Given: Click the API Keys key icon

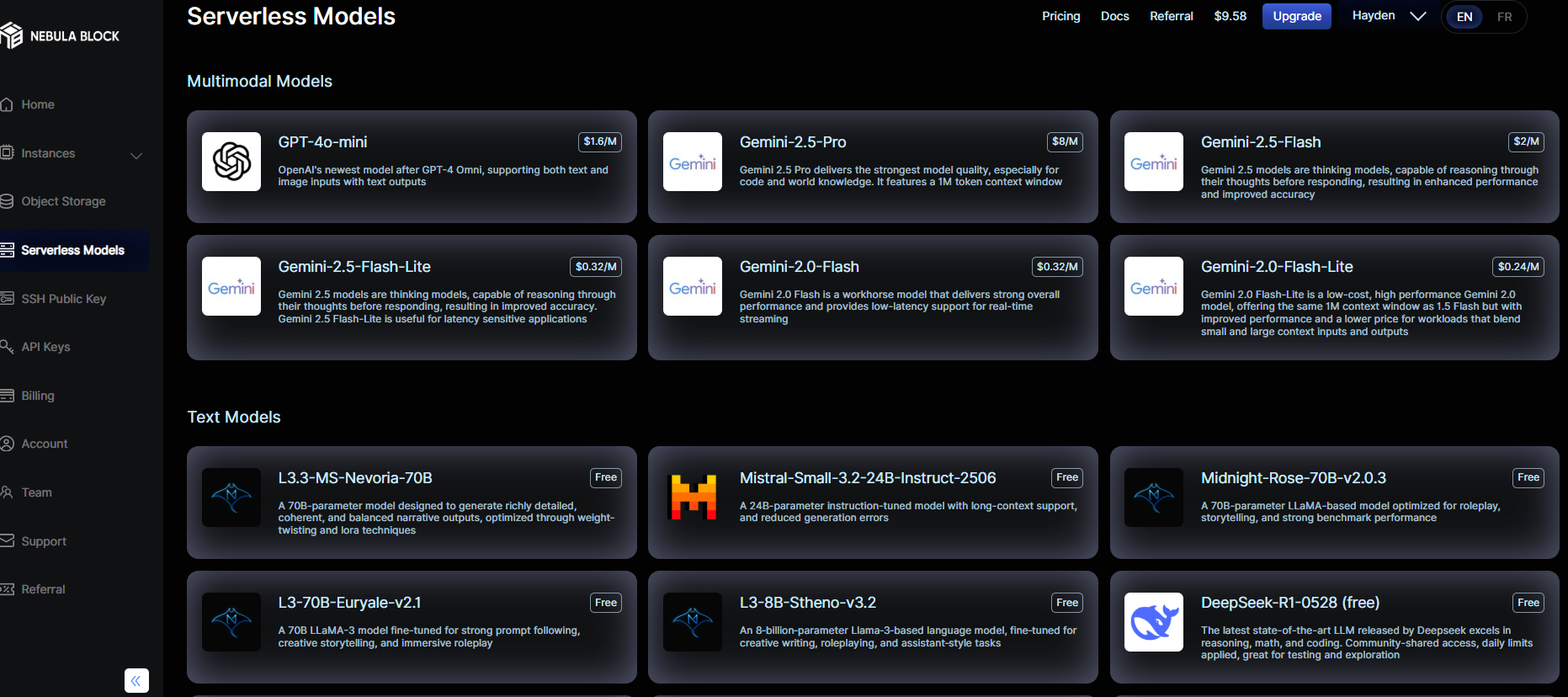Looking at the screenshot, I should 7,347.
